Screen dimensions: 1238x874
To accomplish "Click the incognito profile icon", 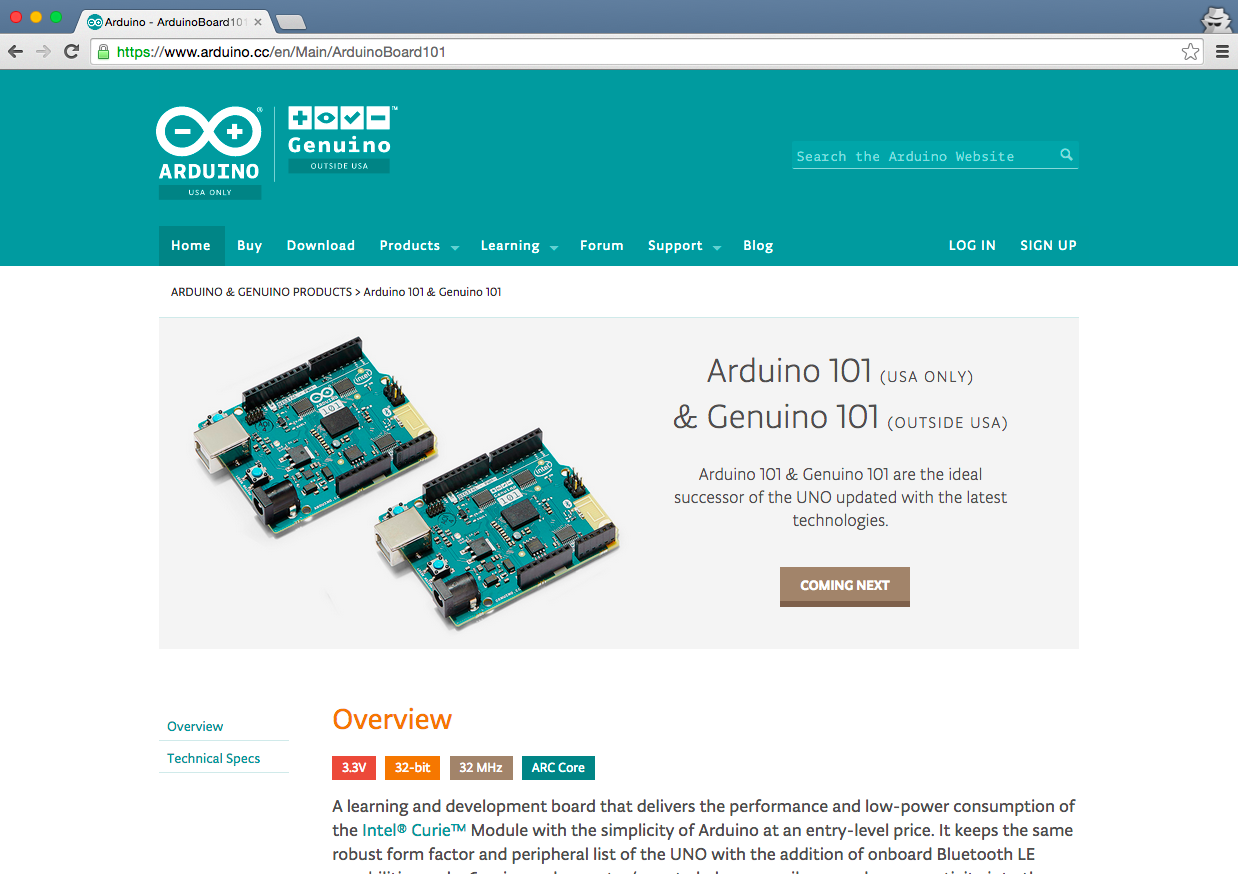I will tap(1215, 18).
